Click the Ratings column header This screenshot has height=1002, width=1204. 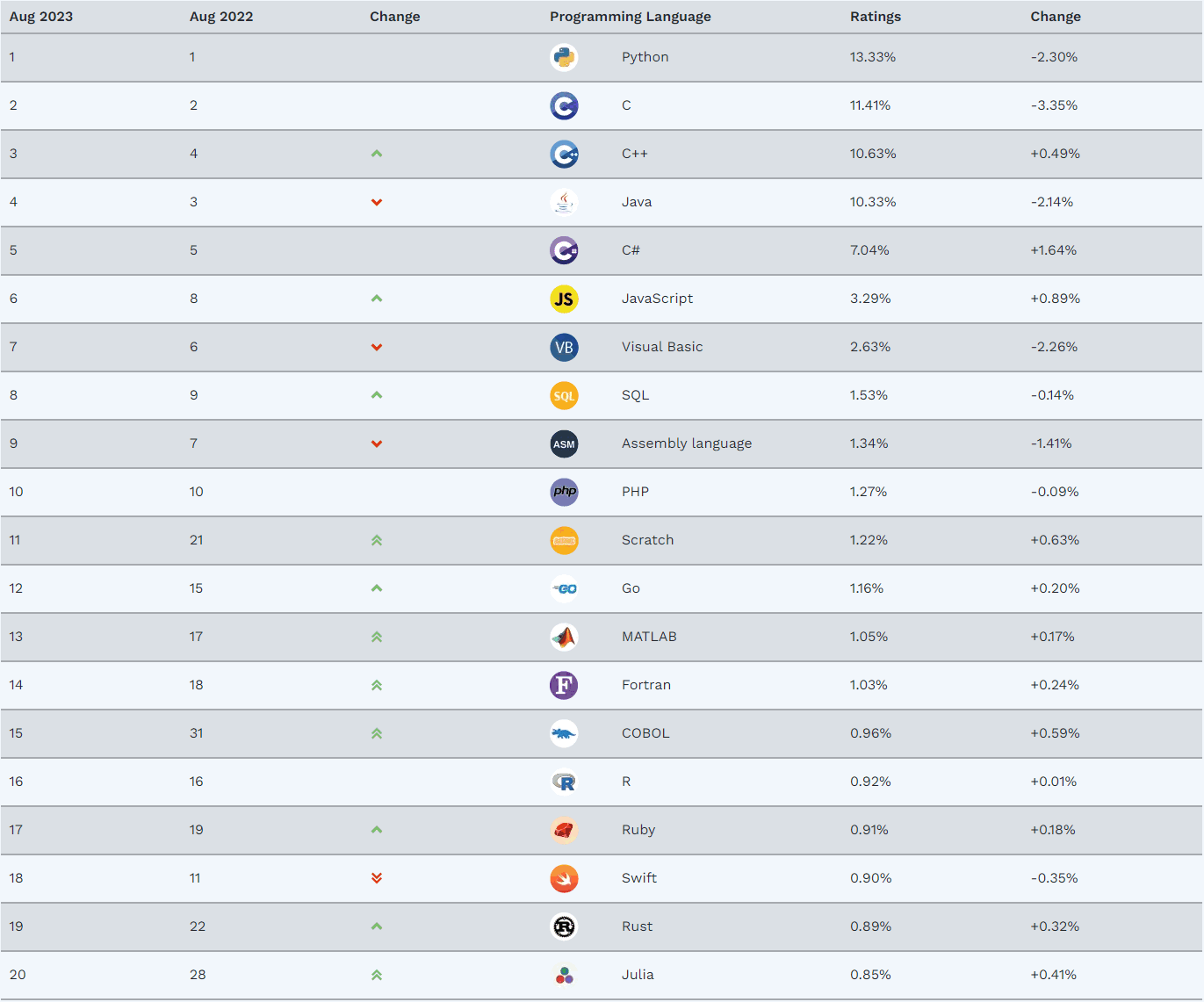click(876, 17)
